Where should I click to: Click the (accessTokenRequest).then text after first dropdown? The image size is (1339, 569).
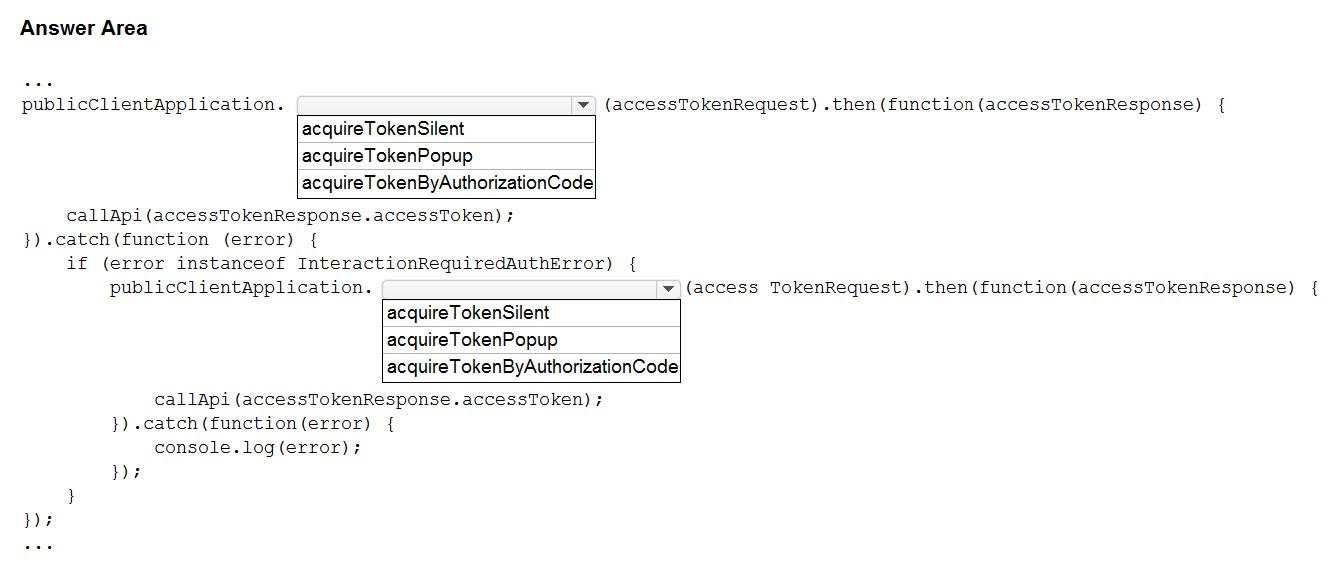[739, 104]
